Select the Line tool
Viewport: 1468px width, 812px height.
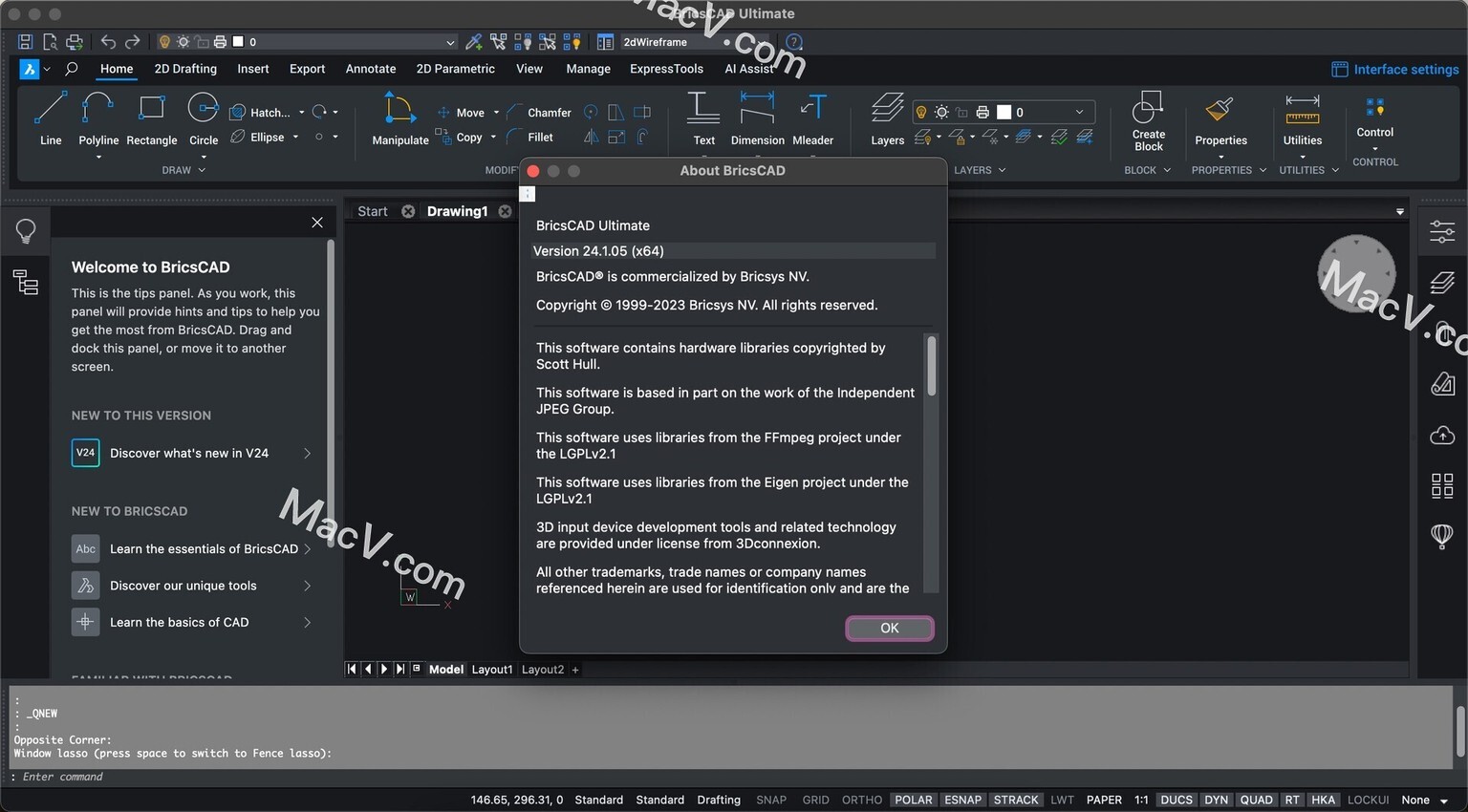tap(51, 118)
